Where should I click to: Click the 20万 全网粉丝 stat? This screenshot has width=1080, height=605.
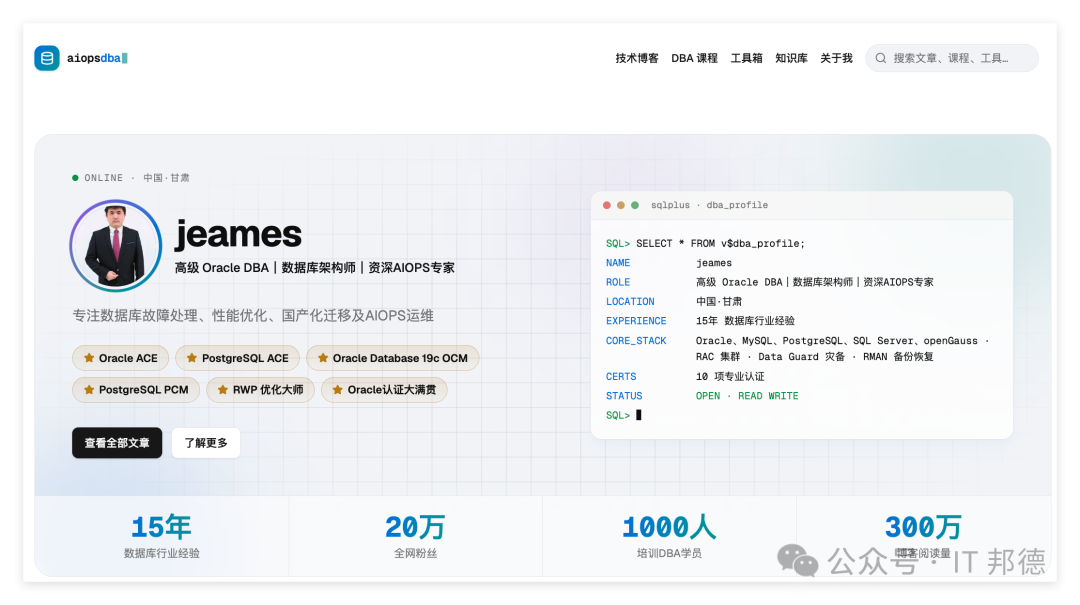415,536
